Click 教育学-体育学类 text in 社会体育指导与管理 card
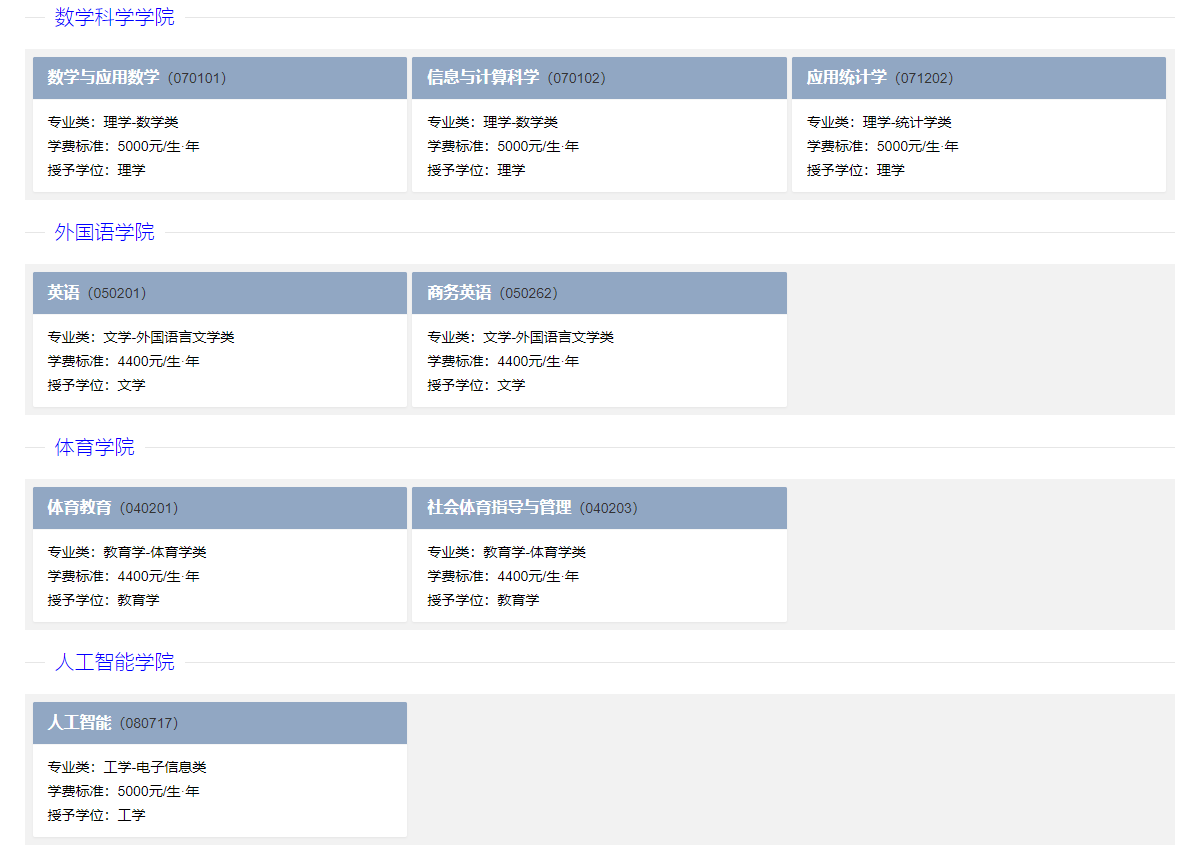 (534, 552)
